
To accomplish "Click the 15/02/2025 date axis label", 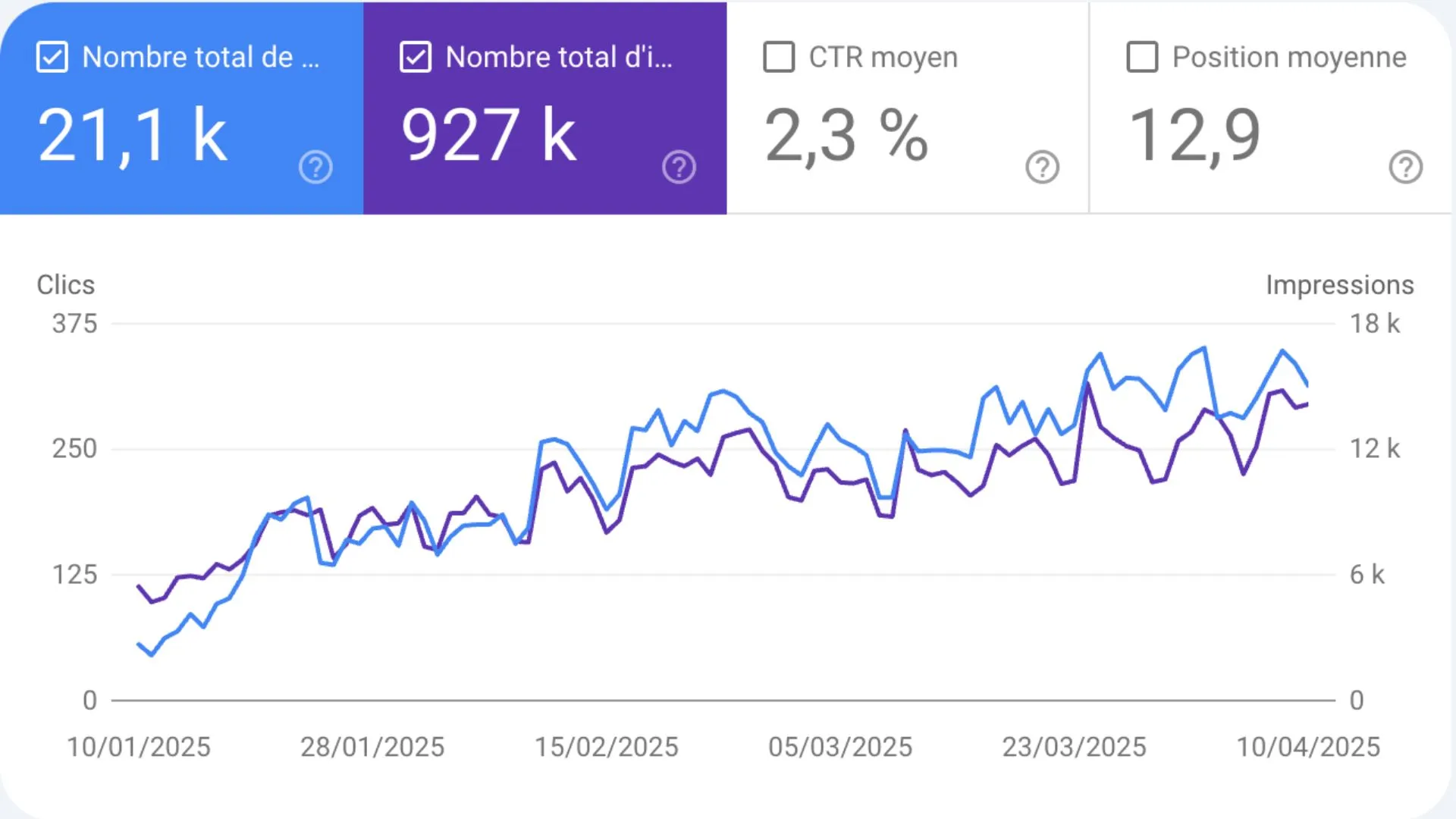I will [x=607, y=747].
